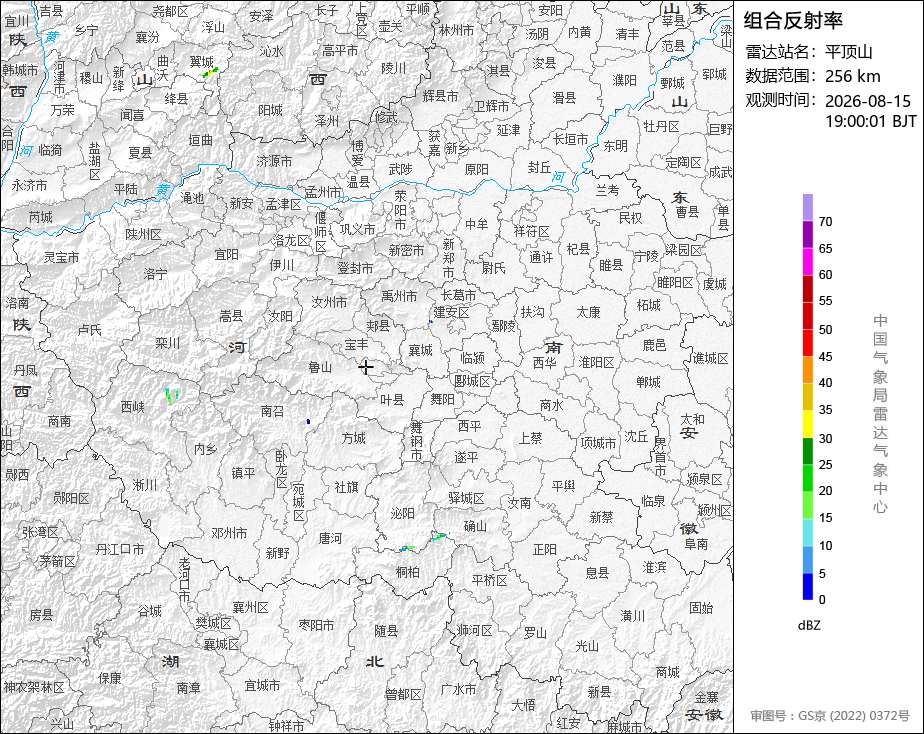Click the radar echo east of 西峡
Image resolution: width=924 pixels, height=734 pixels.
[x=171, y=395]
